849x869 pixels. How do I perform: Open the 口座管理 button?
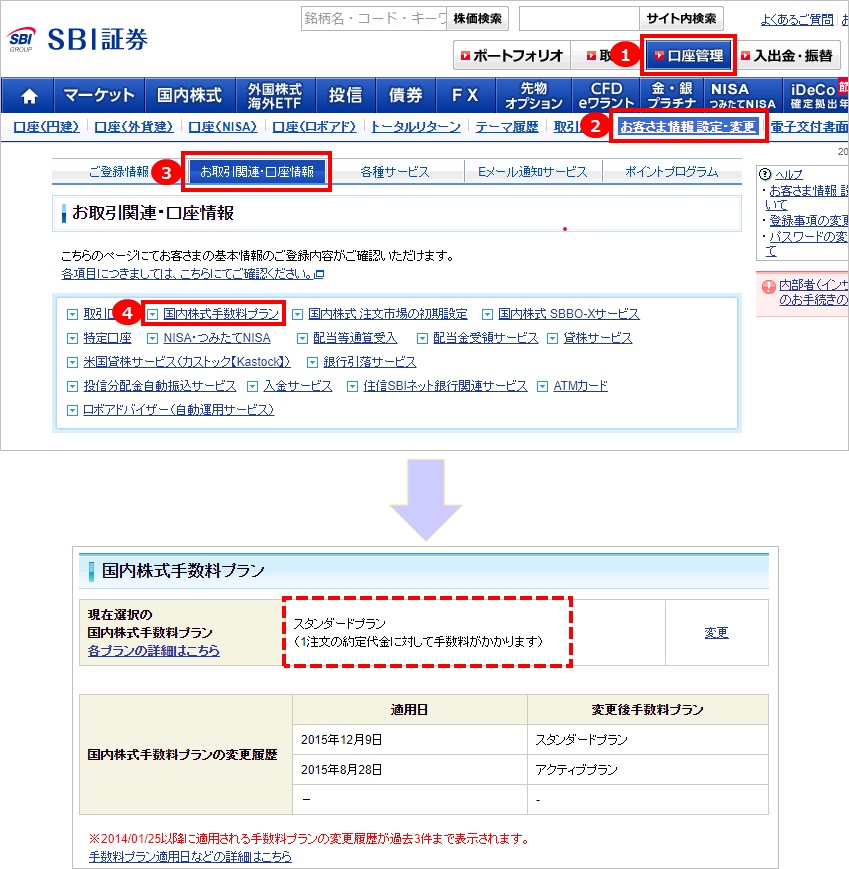click(x=689, y=55)
